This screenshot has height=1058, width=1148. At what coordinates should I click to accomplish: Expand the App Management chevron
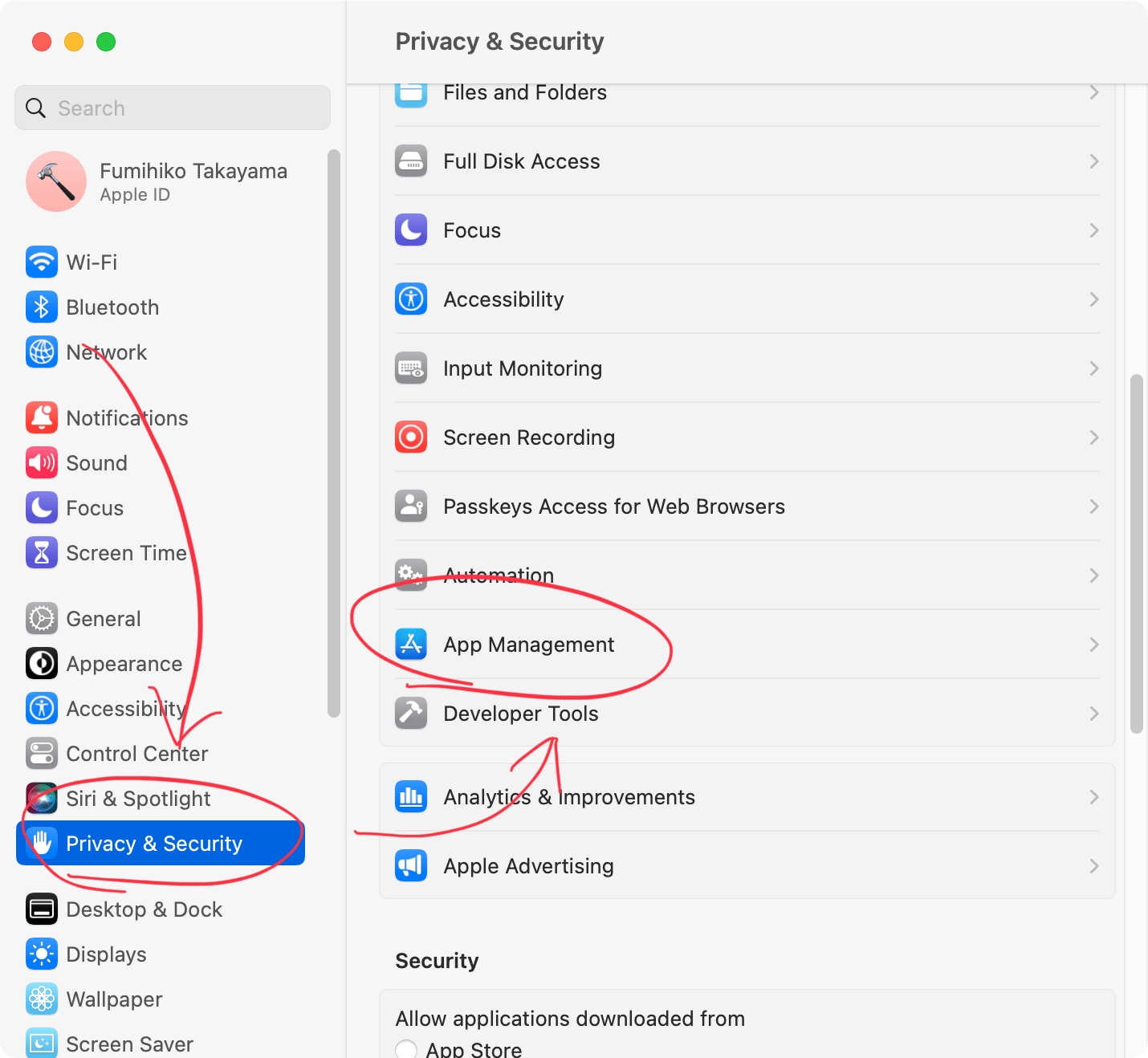[1093, 645]
